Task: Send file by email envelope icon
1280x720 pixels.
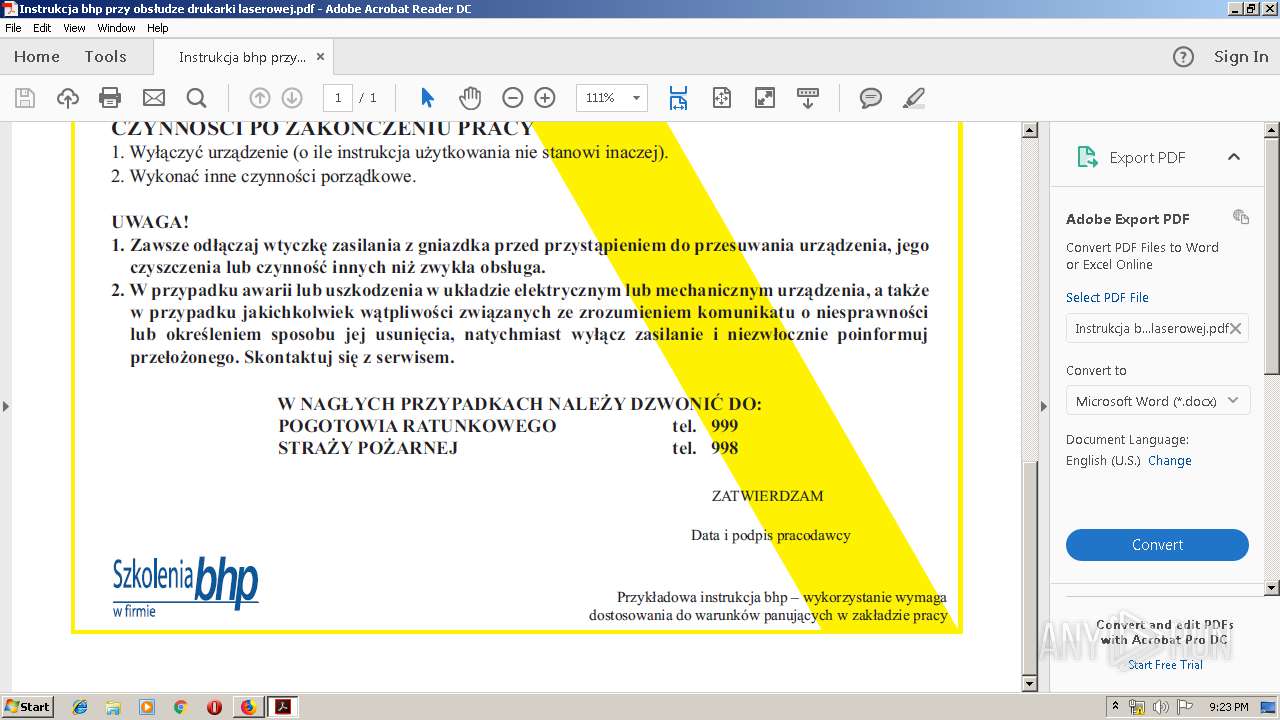Action: point(153,98)
